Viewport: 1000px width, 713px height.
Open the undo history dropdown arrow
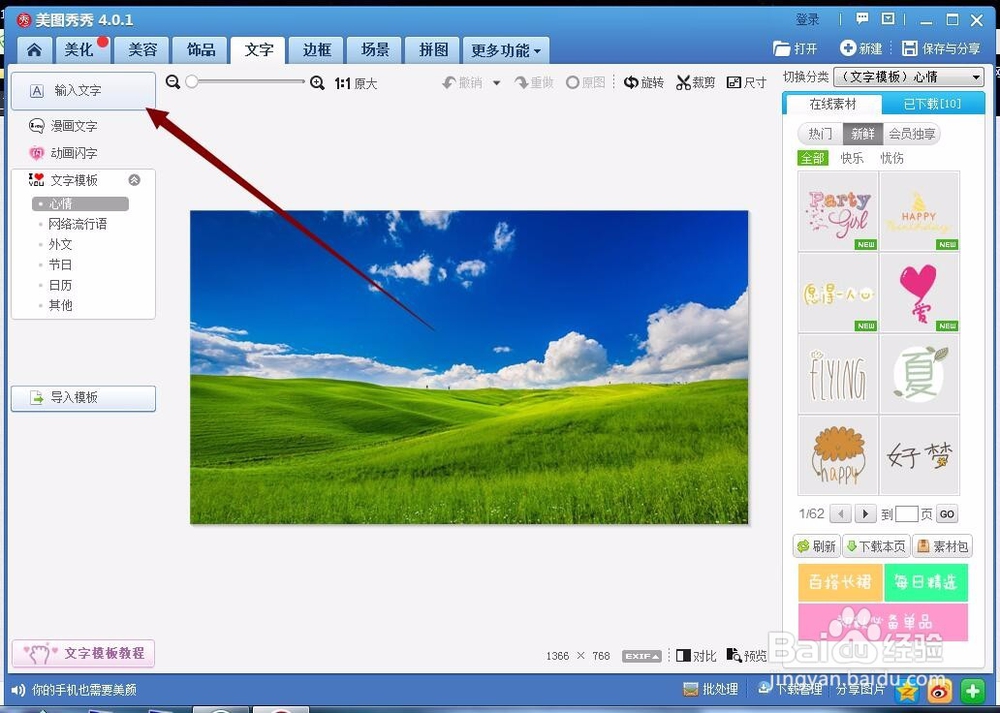point(496,83)
